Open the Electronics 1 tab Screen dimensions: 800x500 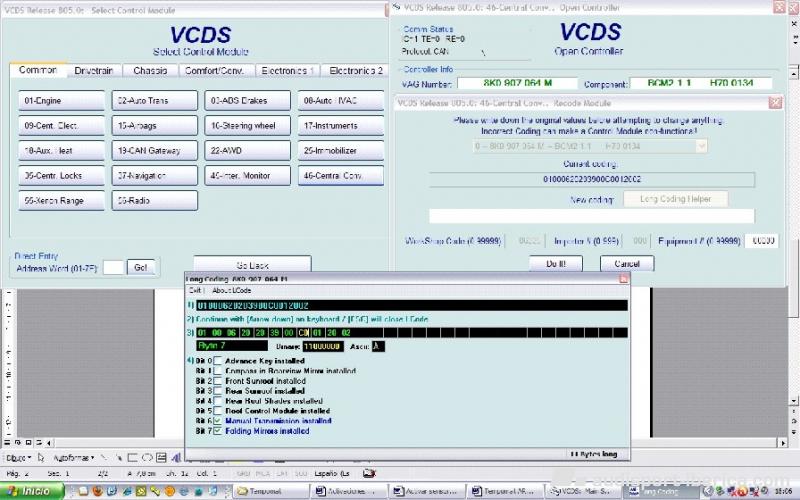pos(287,71)
